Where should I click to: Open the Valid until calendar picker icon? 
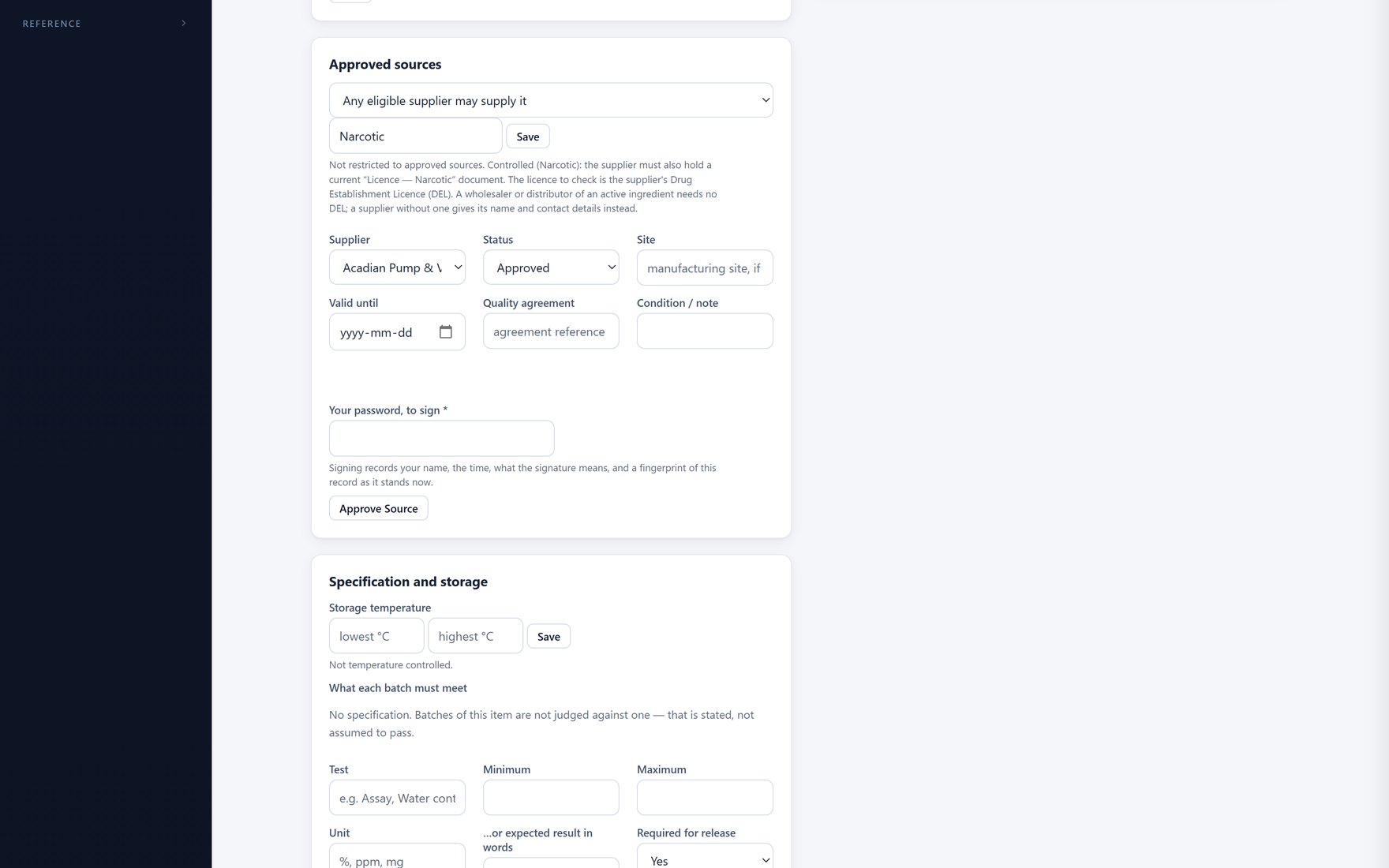coord(446,332)
